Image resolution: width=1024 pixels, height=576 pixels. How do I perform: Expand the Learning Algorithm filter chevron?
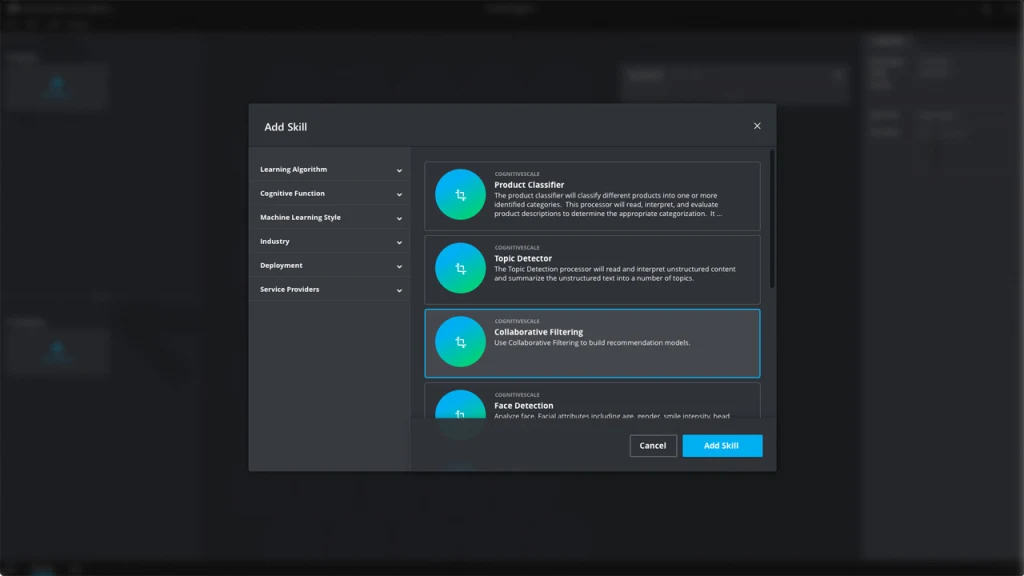(x=399, y=170)
